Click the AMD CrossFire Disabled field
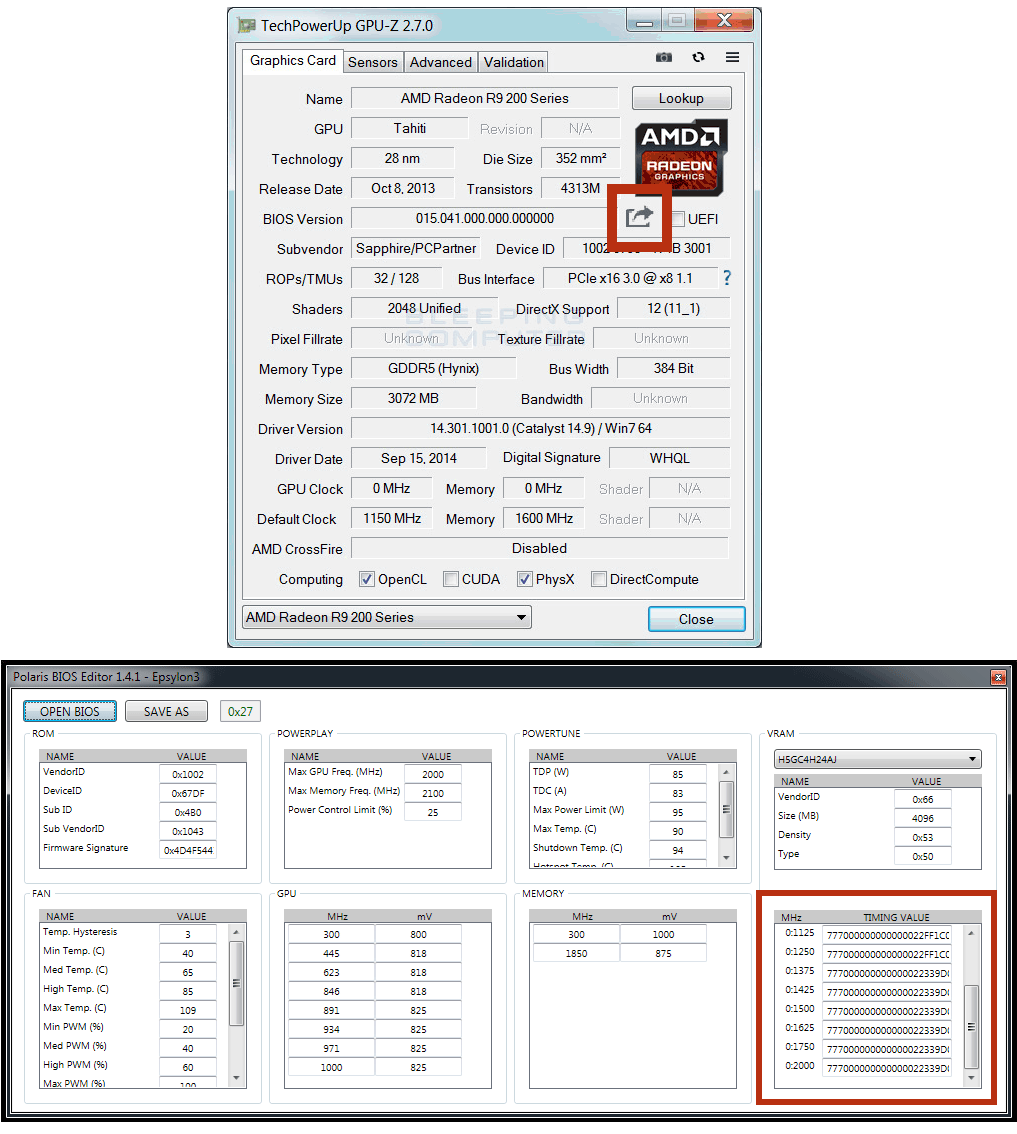The height and width of the screenshot is (1134, 1017). [x=540, y=548]
